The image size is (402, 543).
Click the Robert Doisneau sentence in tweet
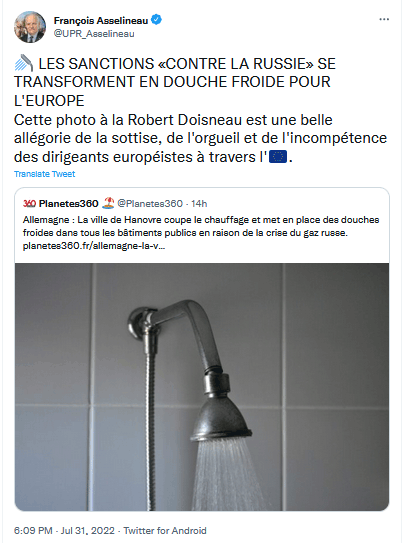point(200,139)
